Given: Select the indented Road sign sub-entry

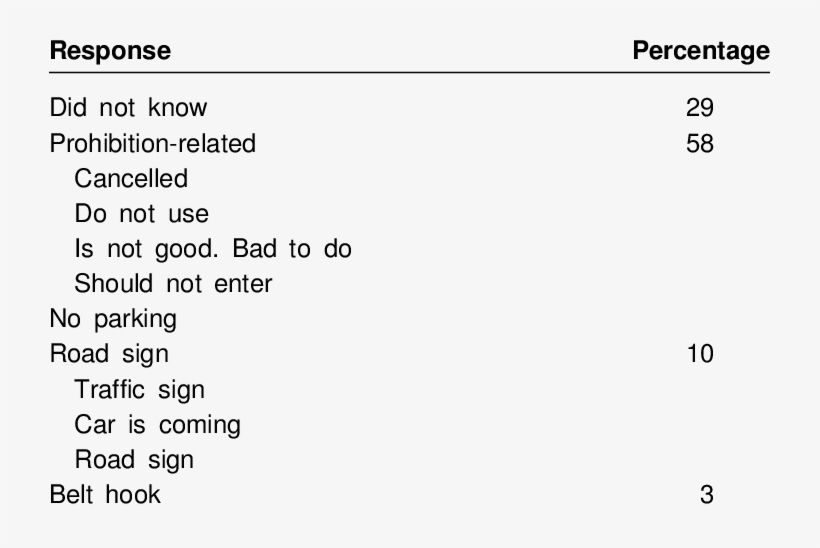Looking at the screenshot, I should click(x=134, y=460).
